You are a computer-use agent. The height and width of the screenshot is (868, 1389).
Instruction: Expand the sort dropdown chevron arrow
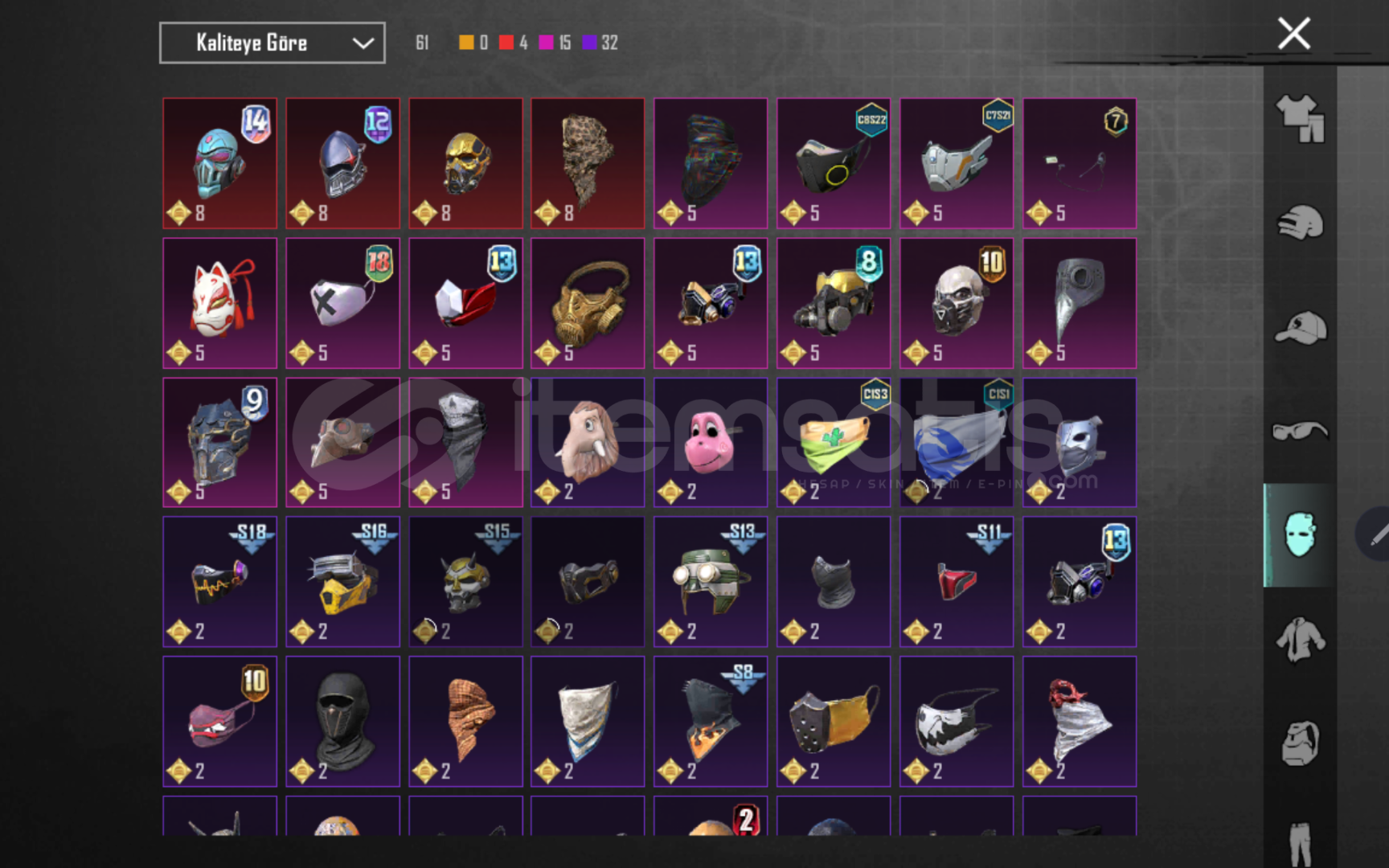pyautogui.click(x=363, y=43)
